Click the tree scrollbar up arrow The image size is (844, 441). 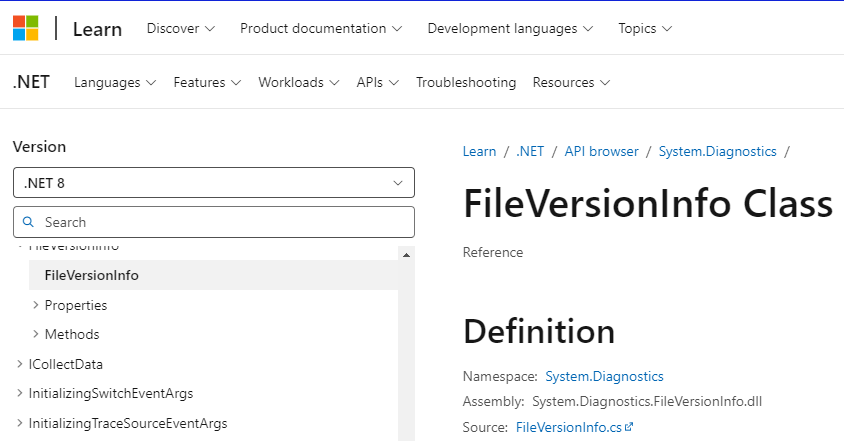tap(406, 255)
